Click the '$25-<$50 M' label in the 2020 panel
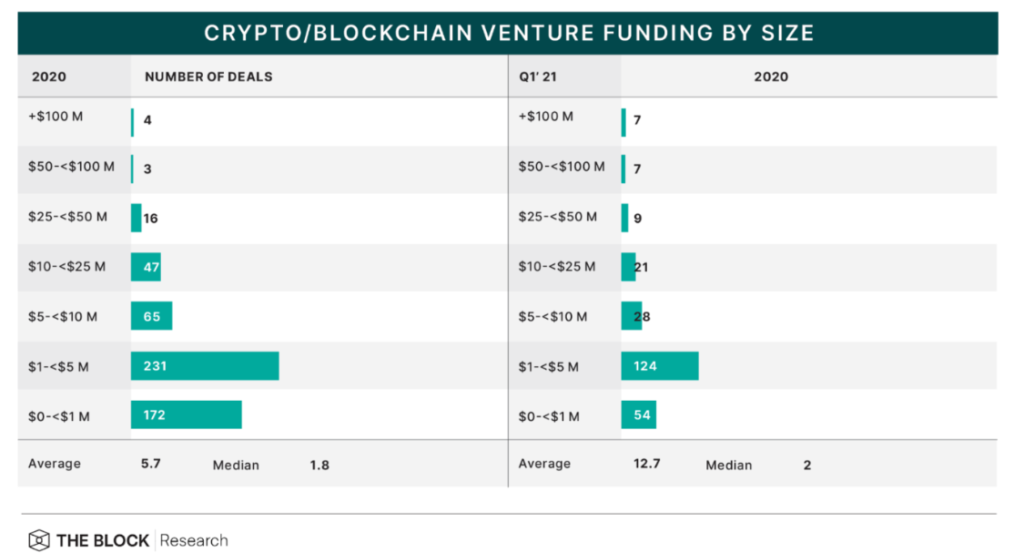The height and width of the screenshot is (553, 1024). (x=68, y=216)
